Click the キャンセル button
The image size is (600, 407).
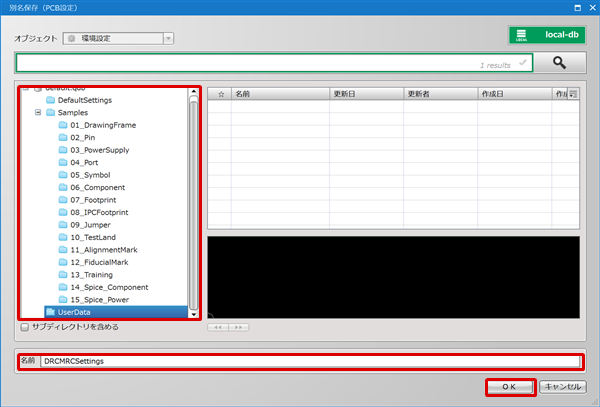[x=562, y=387]
